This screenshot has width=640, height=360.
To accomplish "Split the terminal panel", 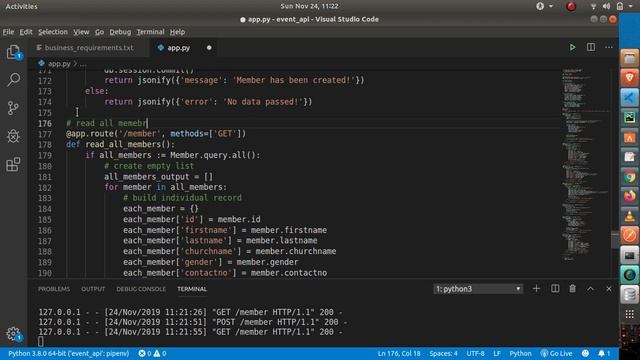I will pyautogui.click(x=555, y=289).
